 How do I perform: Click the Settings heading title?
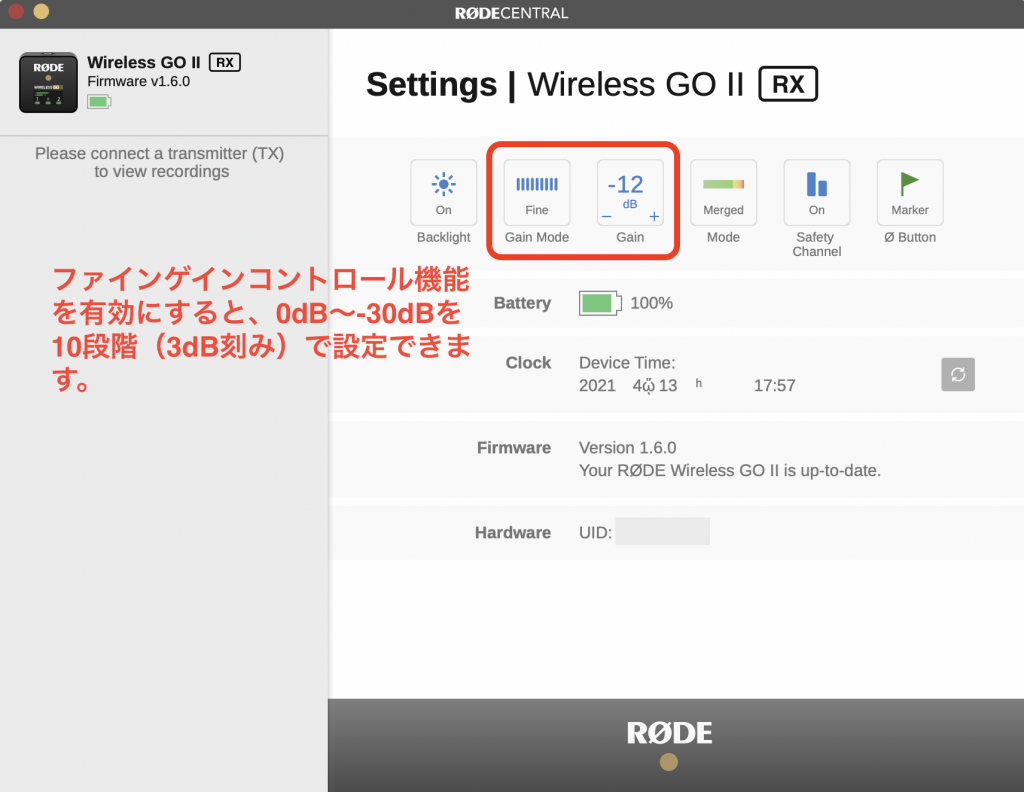point(432,84)
